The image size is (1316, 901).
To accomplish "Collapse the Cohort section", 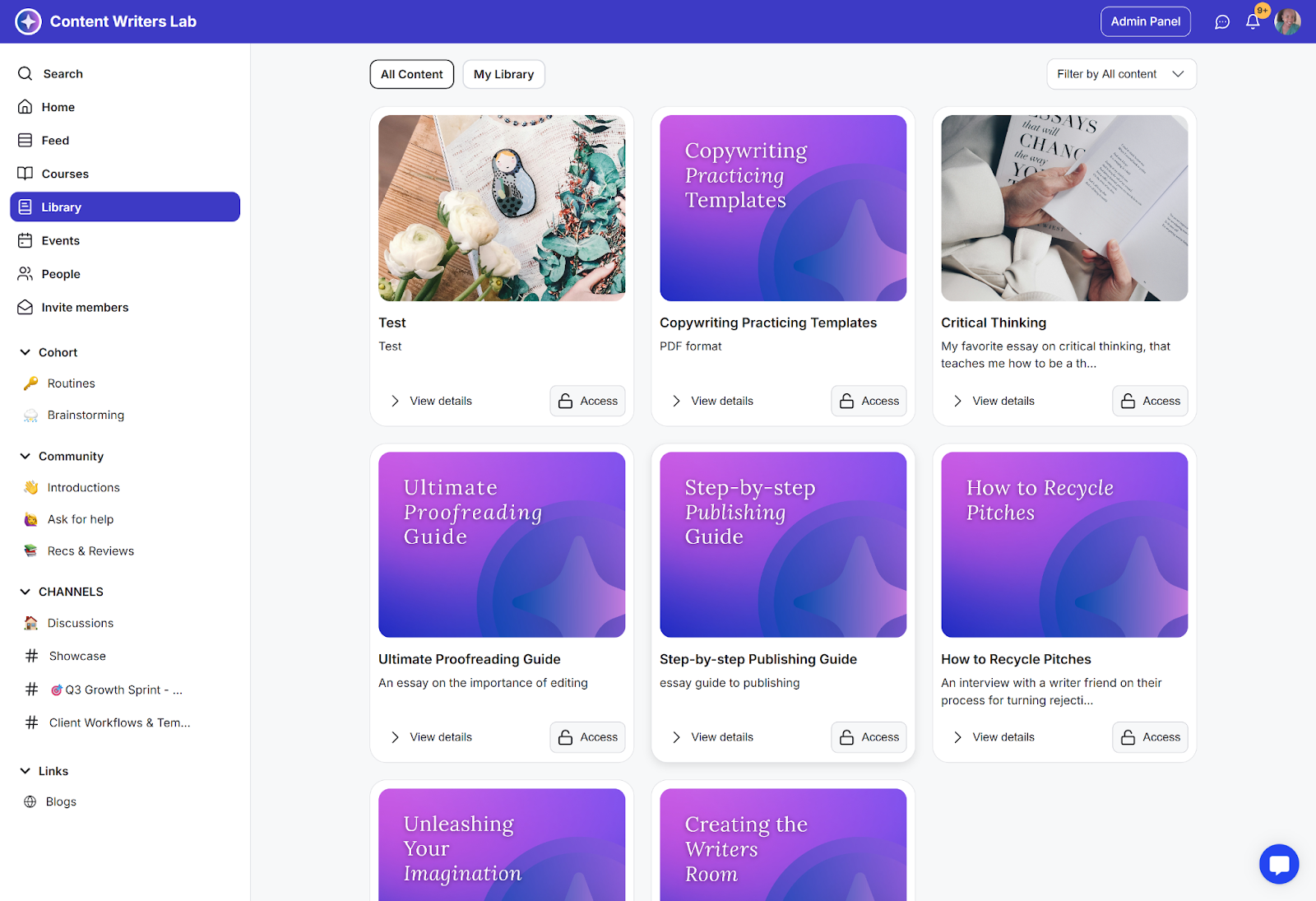I will tap(25, 352).
